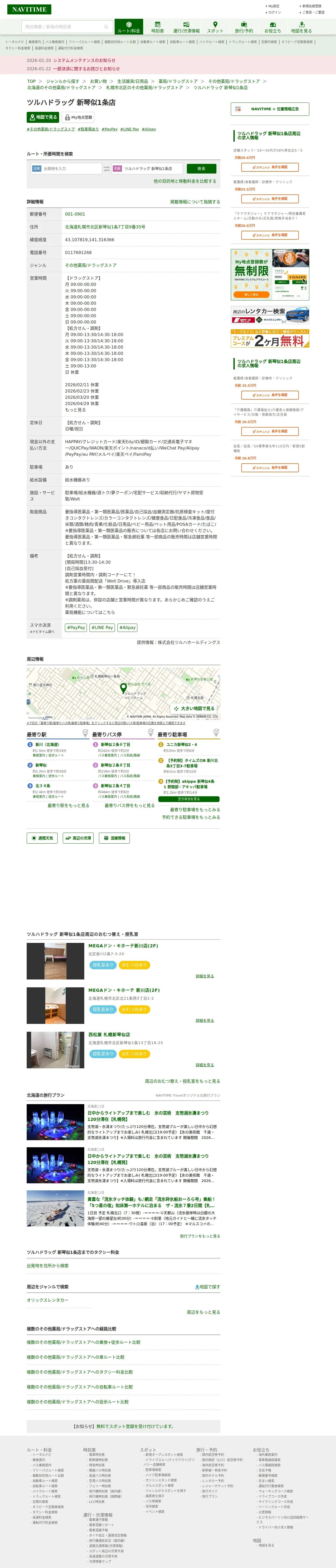Open the 旅行/予約 tab

point(244,27)
